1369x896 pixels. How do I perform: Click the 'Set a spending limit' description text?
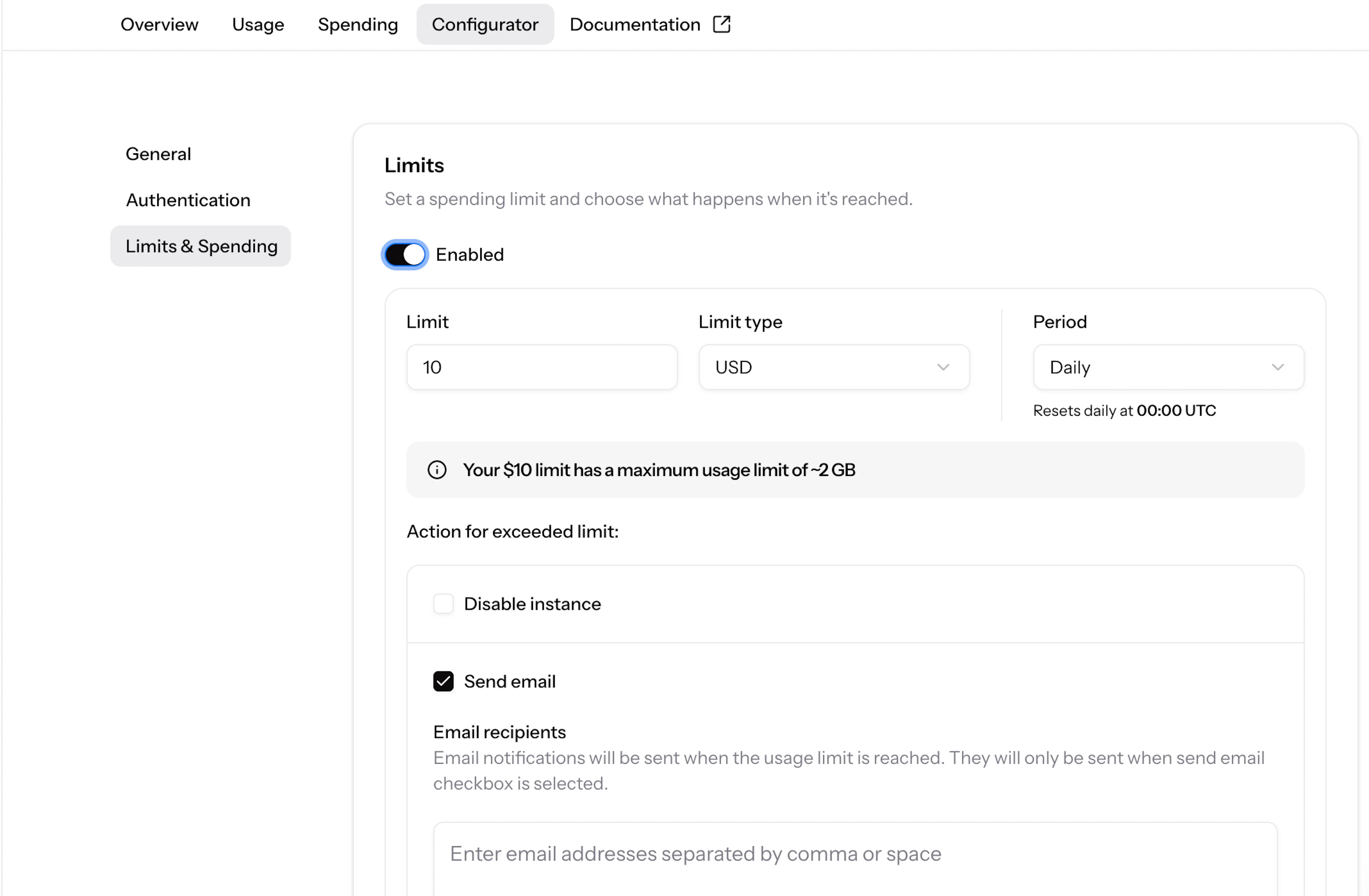click(648, 199)
